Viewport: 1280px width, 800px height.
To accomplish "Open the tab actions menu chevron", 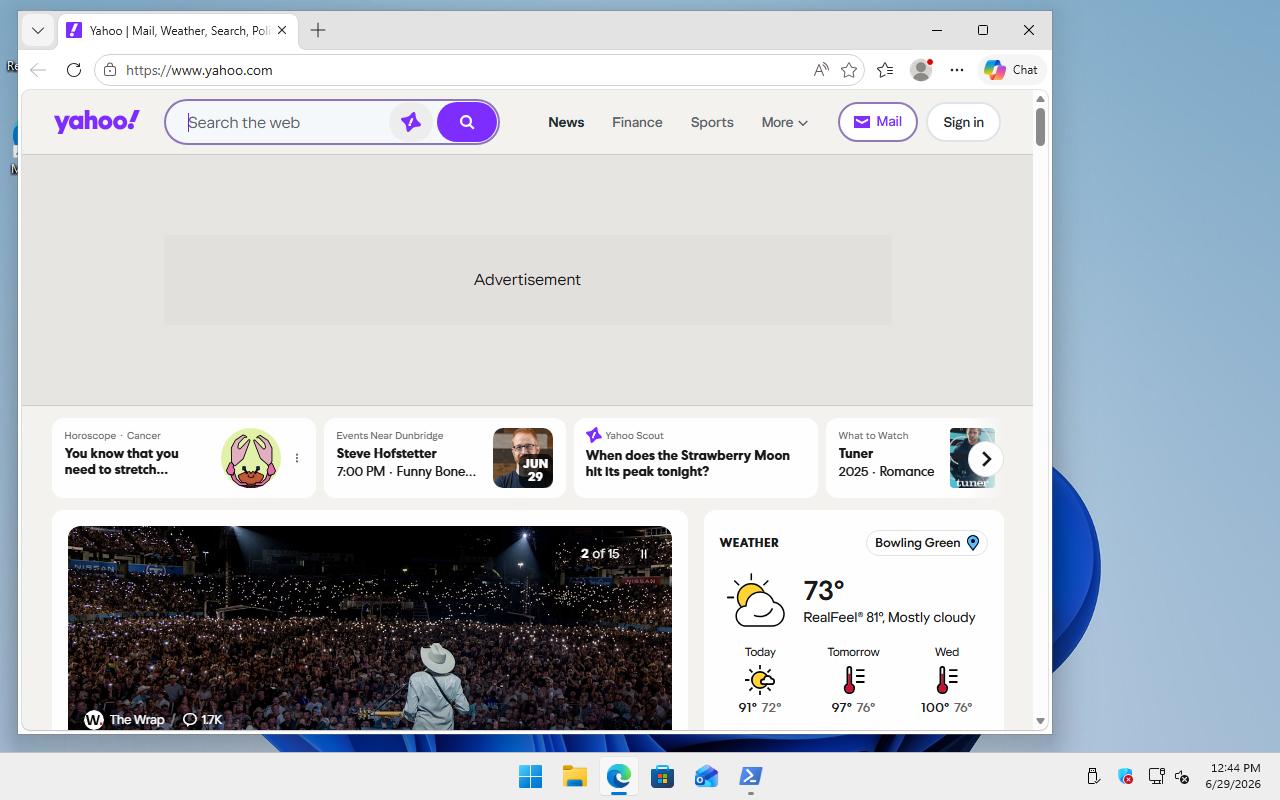I will coord(38,30).
